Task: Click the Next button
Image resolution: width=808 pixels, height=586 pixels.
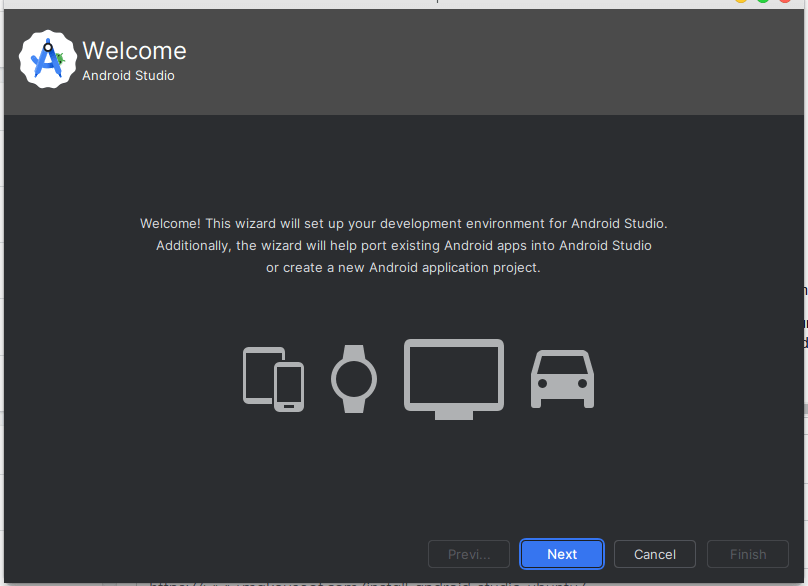Action: click(562, 554)
